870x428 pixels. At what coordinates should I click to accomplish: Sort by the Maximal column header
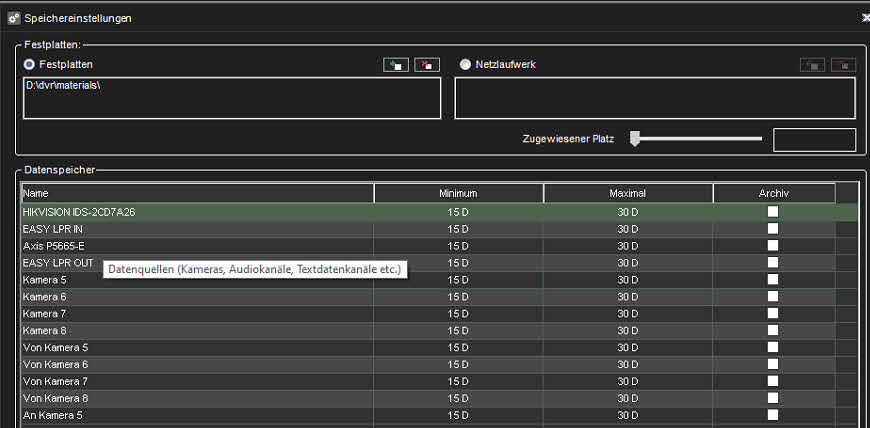[x=627, y=193]
